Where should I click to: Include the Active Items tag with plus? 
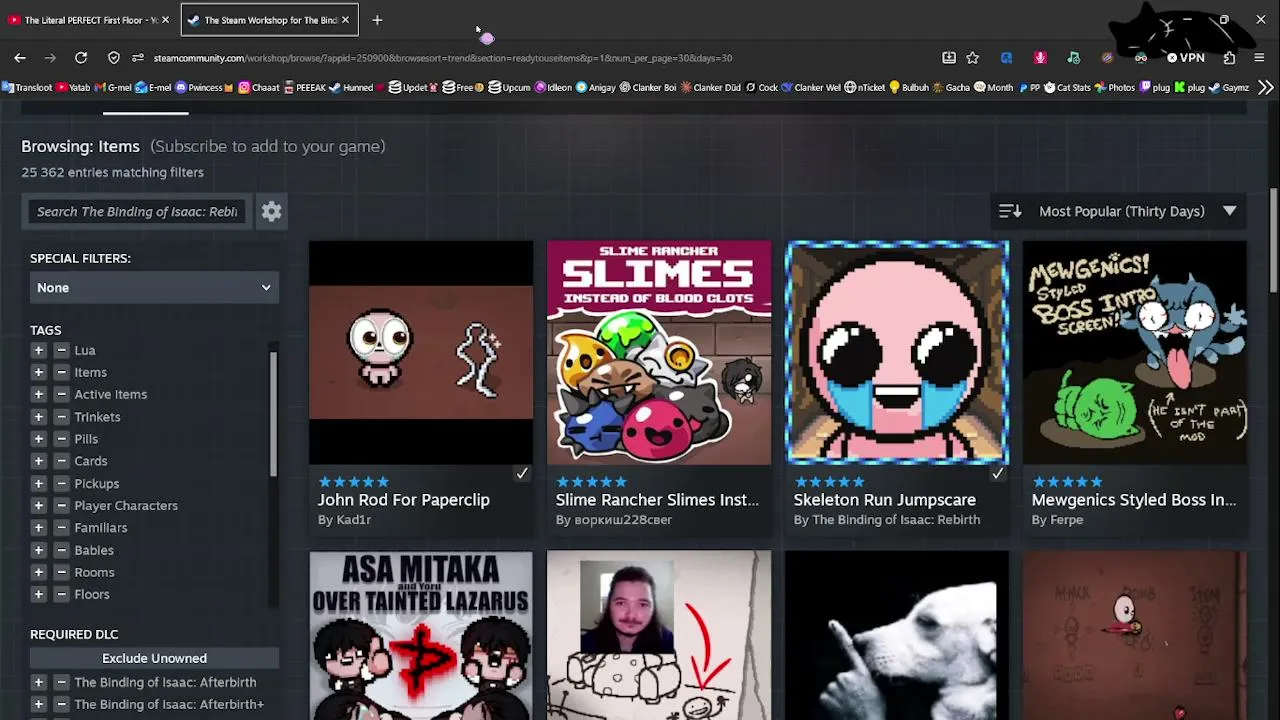38,394
